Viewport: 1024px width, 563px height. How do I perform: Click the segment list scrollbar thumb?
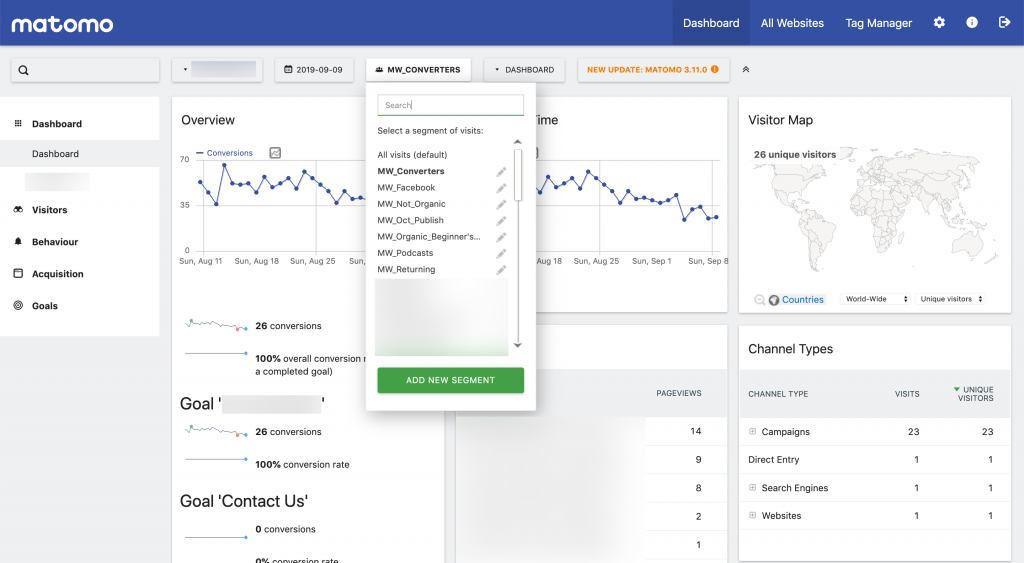pos(518,174)
